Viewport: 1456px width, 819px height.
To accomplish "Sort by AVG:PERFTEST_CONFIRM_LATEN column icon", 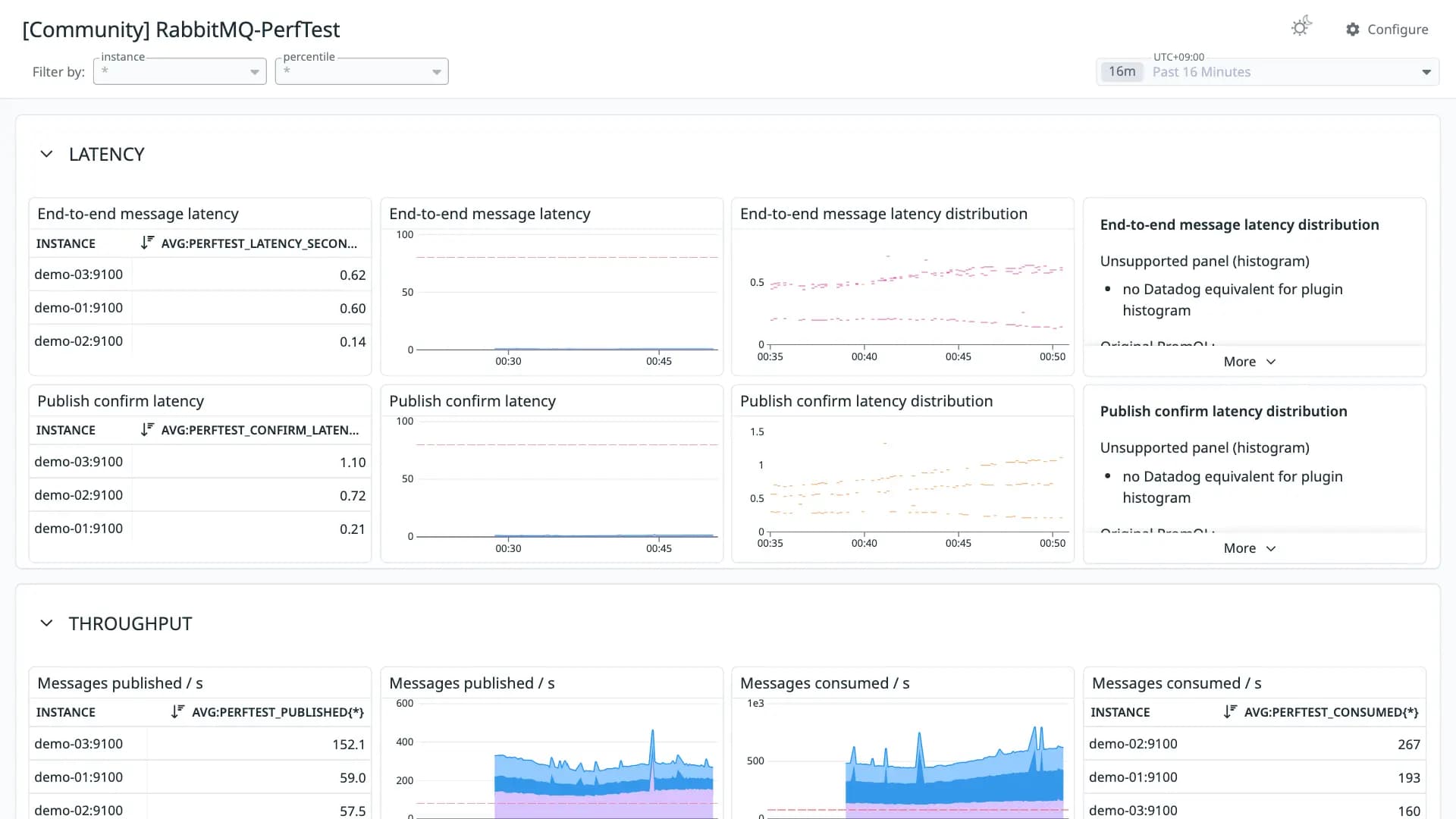I will pos(147,429).
